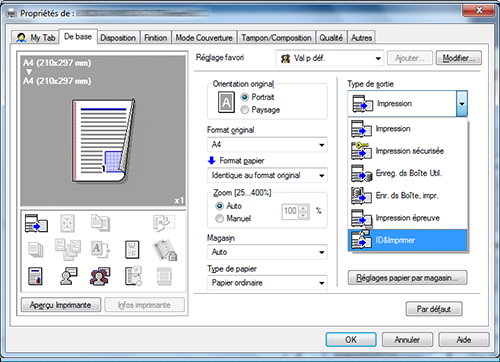Click the grayed letter A overlay icon
Viewport: 500px width, 362px height.
pyautogui.click(x=100, y=250)
